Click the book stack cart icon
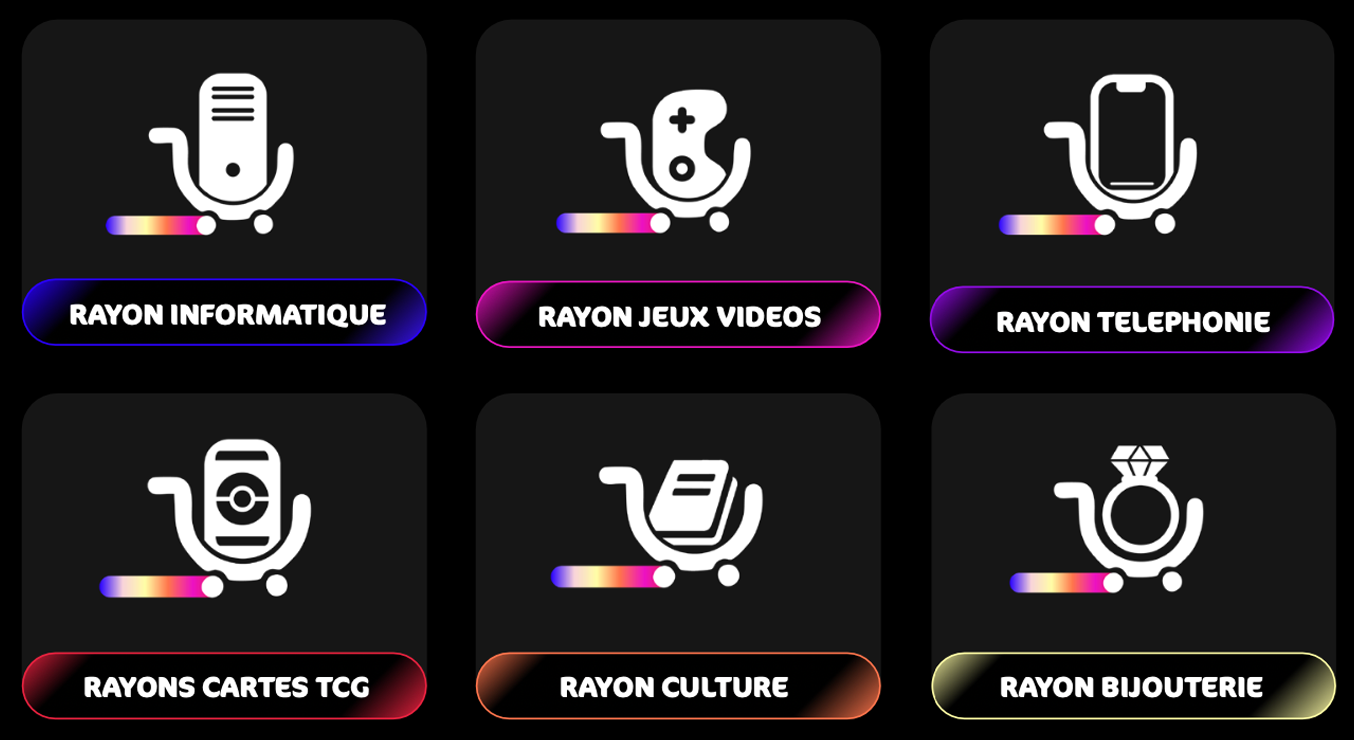This screenshot has height=740, width=1354. (x=681, y=523)
